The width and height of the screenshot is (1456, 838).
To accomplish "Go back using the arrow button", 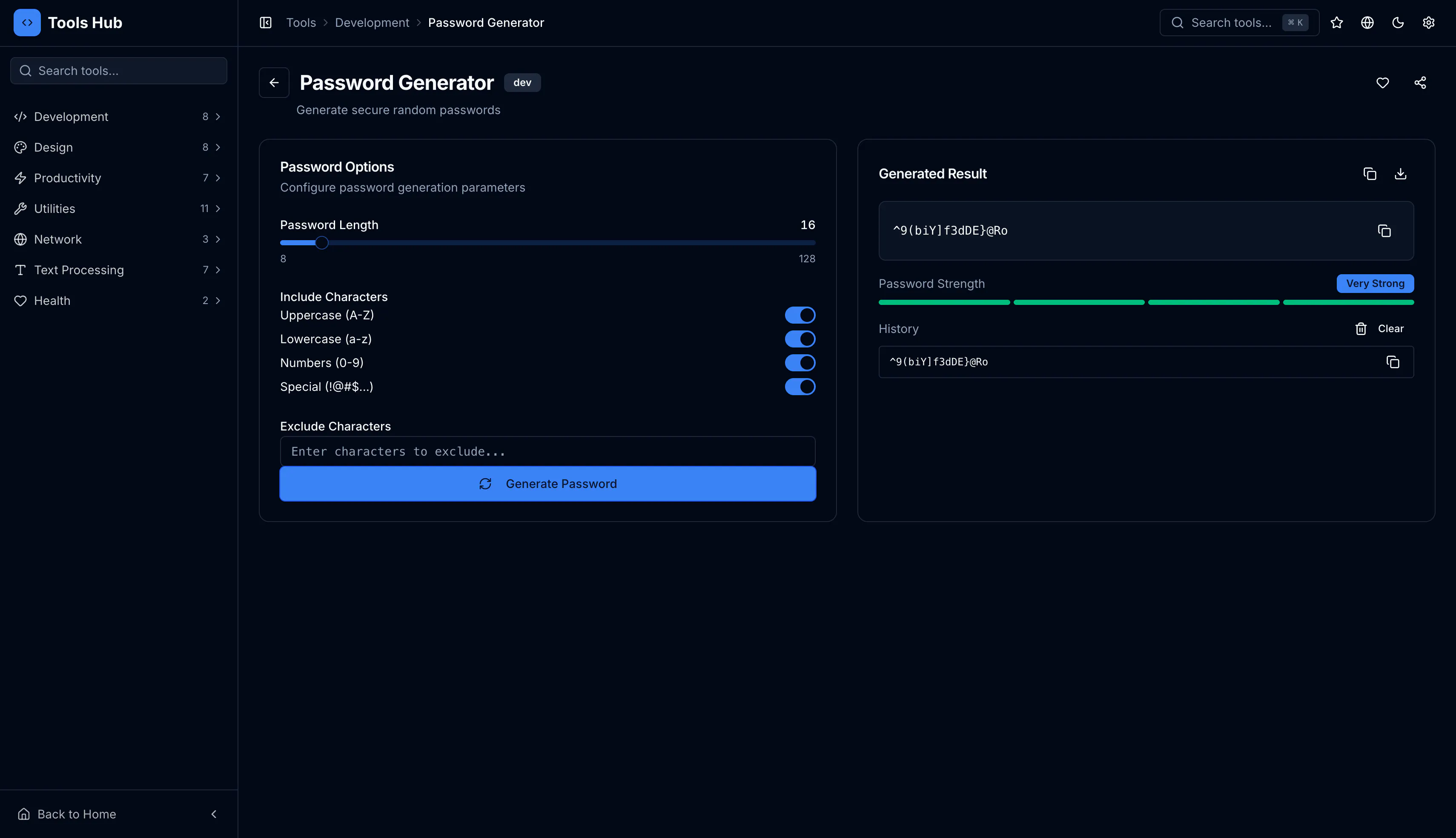I will point(274,83).
